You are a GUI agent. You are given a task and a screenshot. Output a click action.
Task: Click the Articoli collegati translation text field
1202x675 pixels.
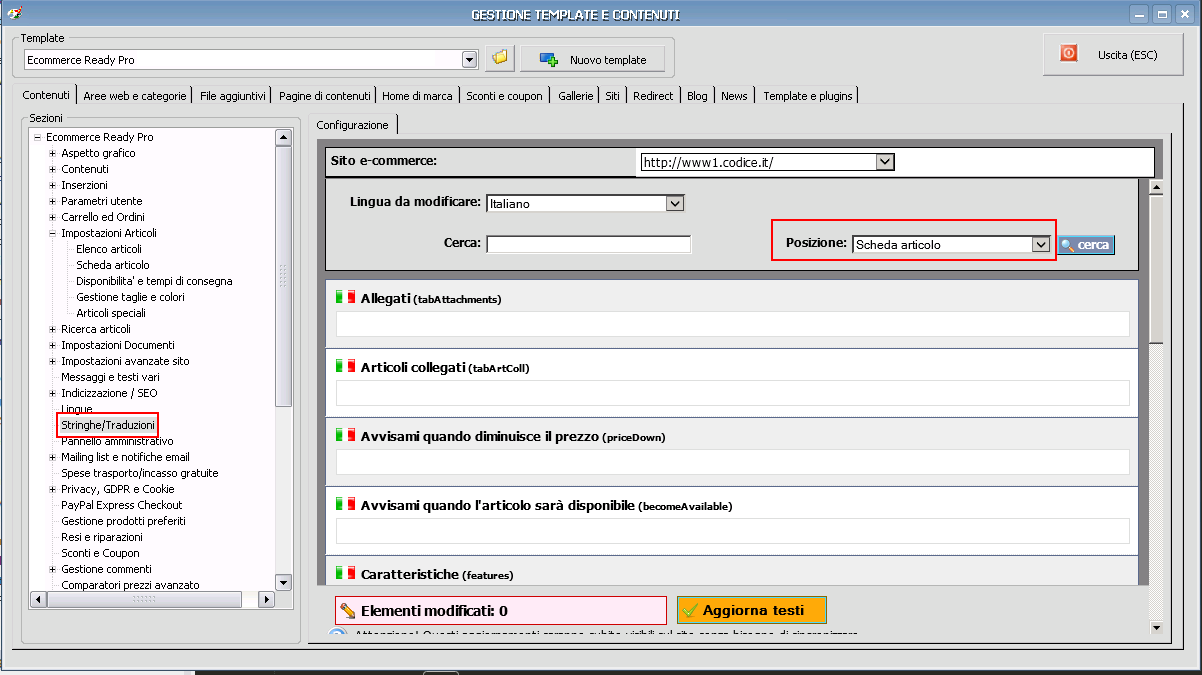pyautogui.click(x=733, y=393)
